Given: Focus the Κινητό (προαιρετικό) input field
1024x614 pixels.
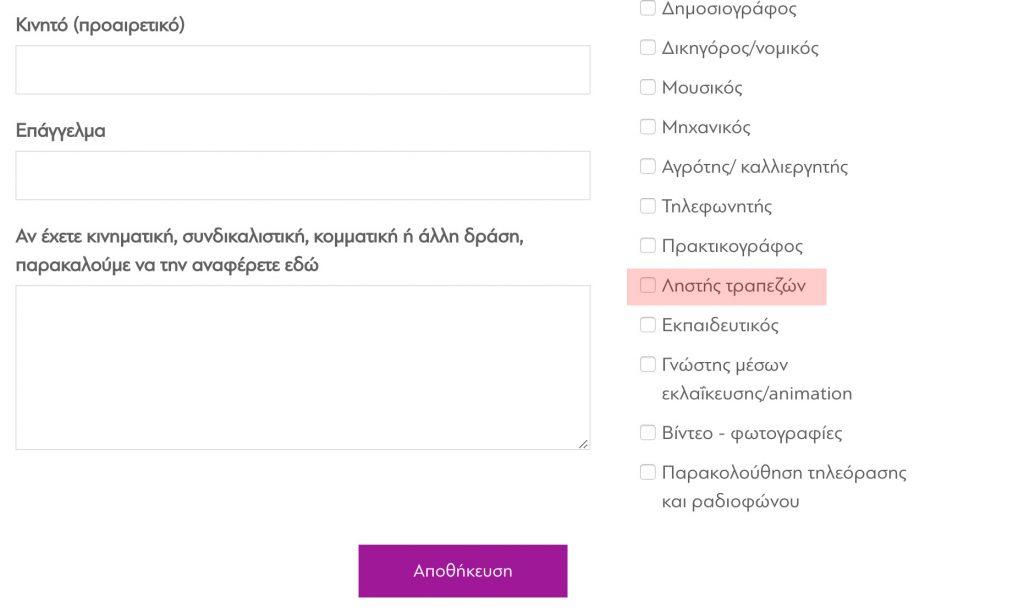Looking at the screenshot, I should [302, 70].
